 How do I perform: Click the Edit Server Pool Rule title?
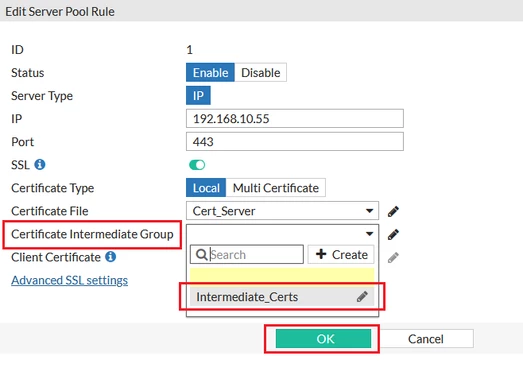60,12
